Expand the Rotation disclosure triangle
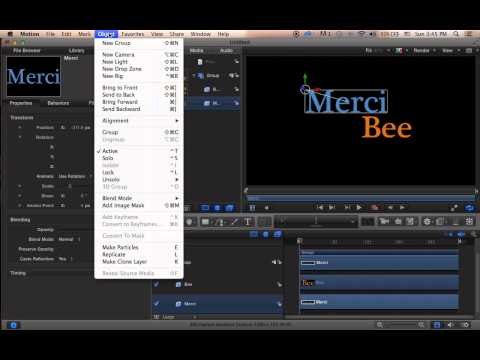 [x=20, y=137]
